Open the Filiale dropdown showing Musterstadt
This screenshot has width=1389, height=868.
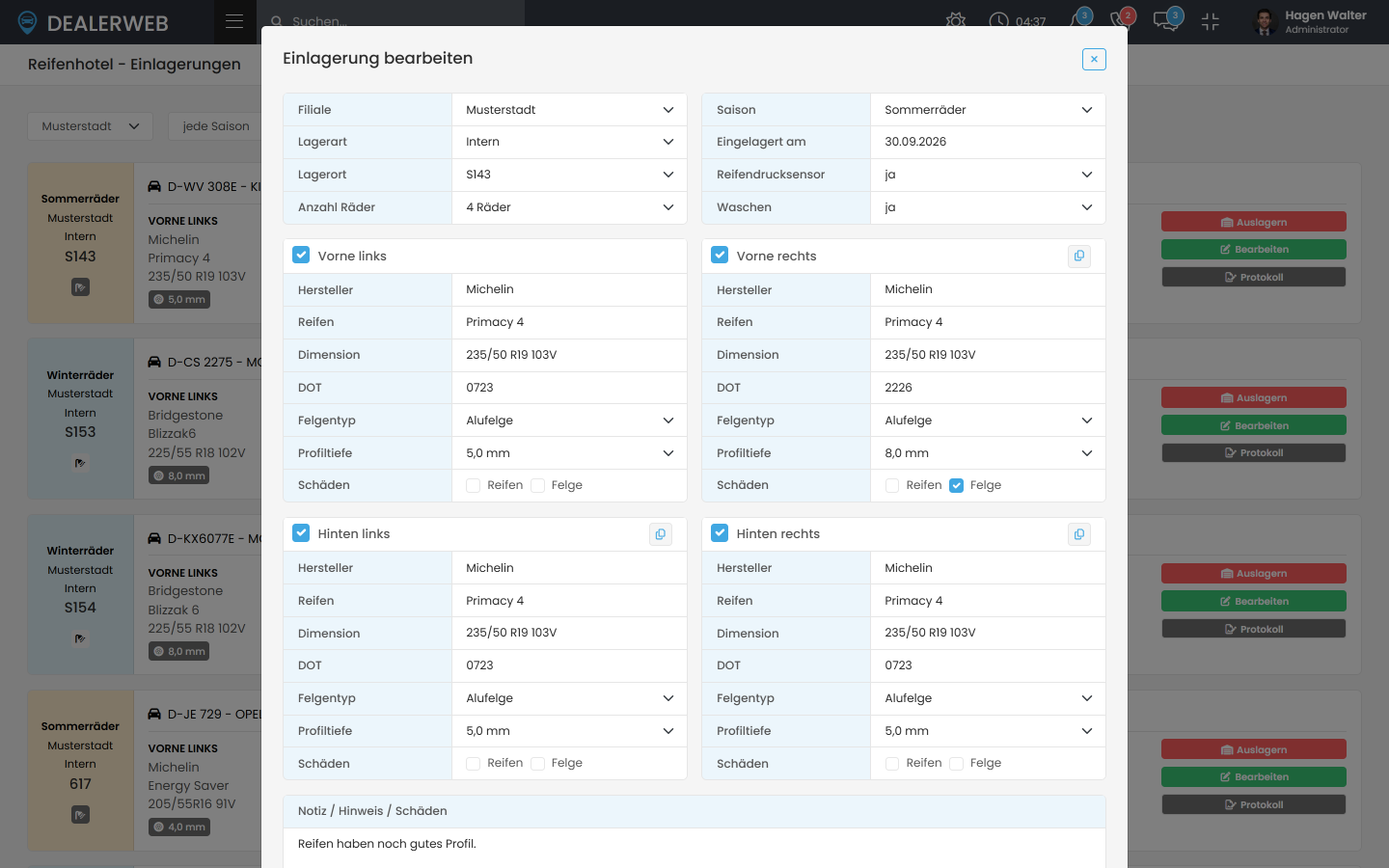569,110
